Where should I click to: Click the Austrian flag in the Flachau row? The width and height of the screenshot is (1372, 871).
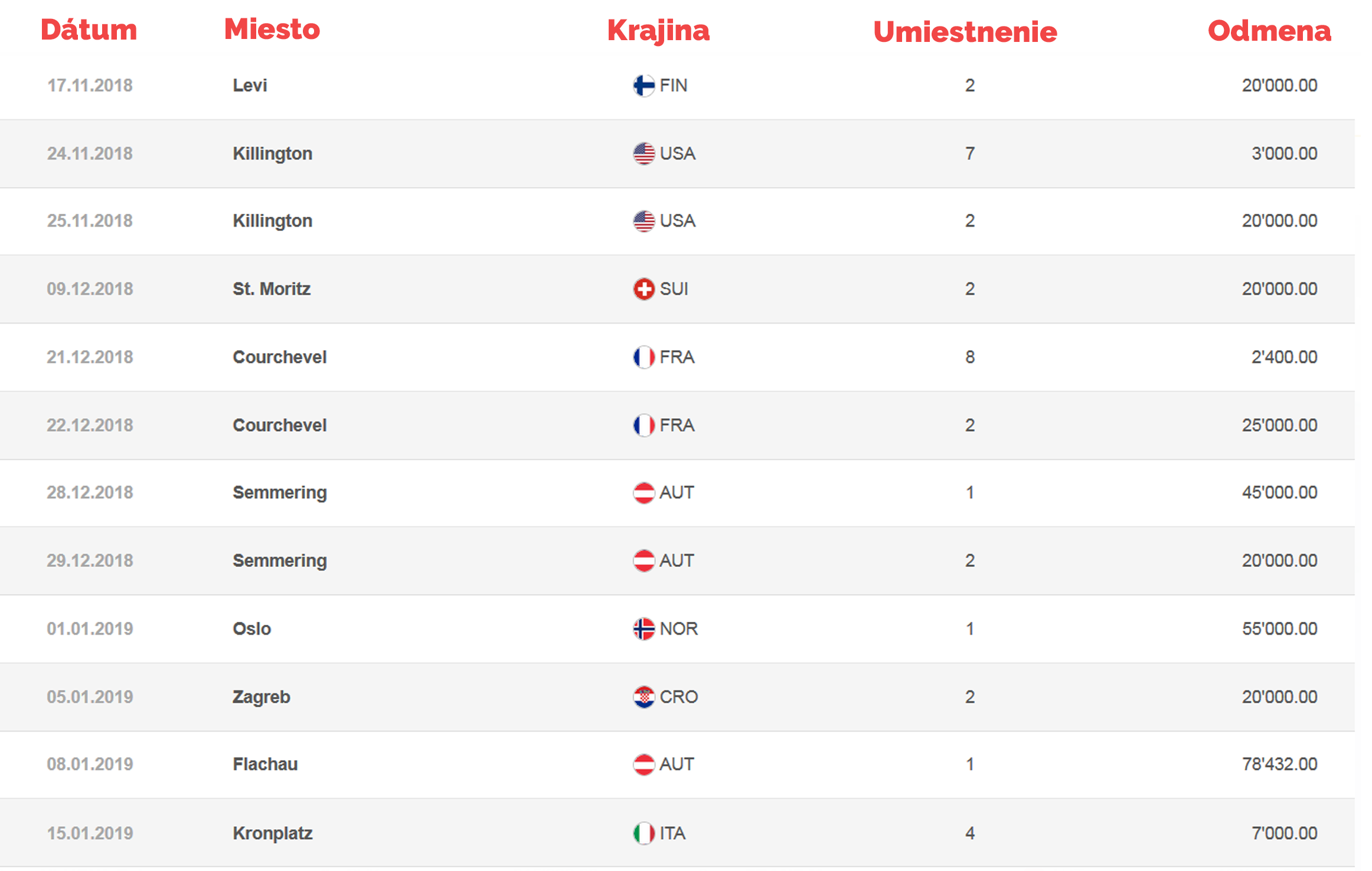pos(643,764)
